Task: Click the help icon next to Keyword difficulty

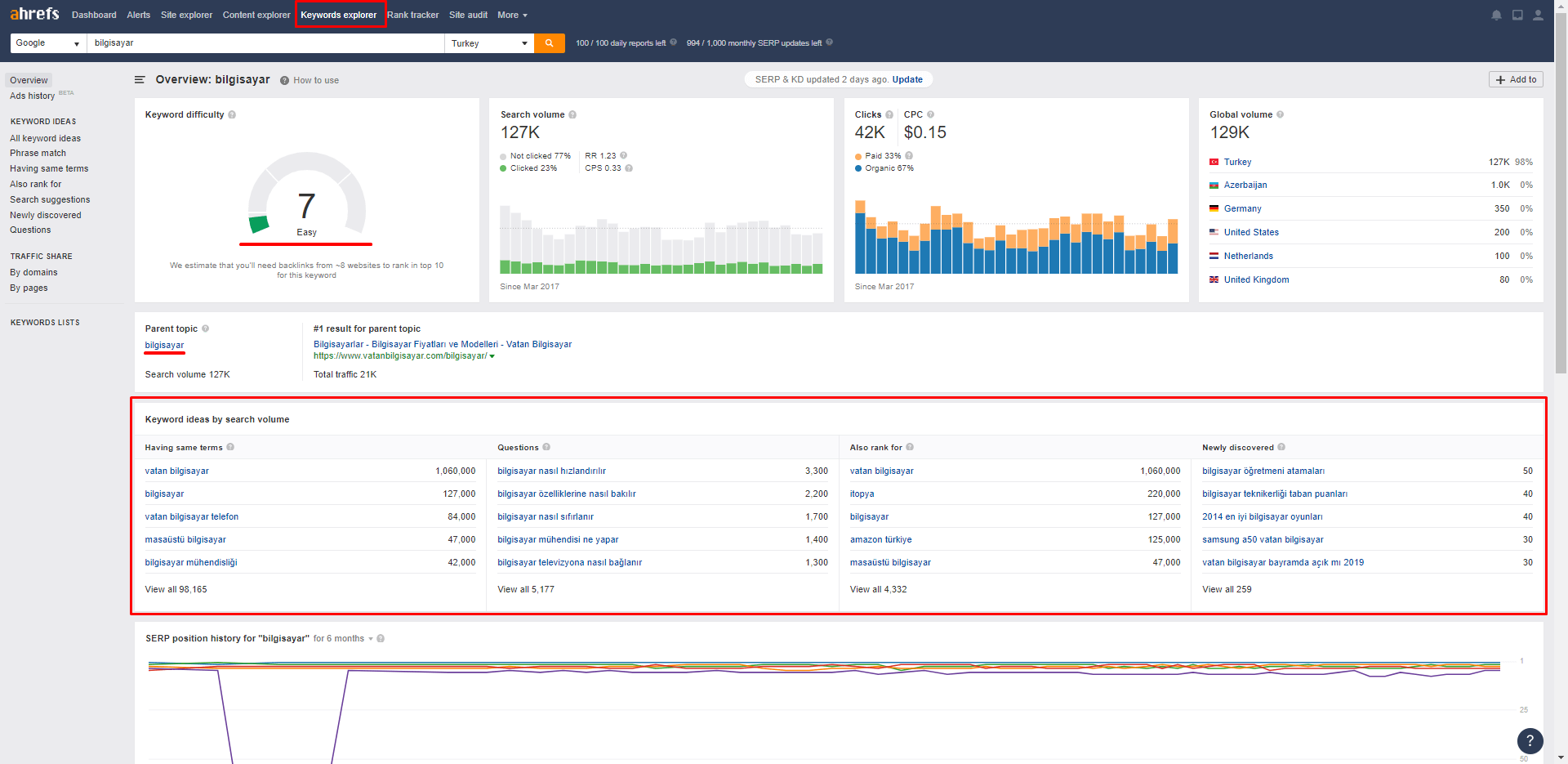Action: (x=233, y=115)
